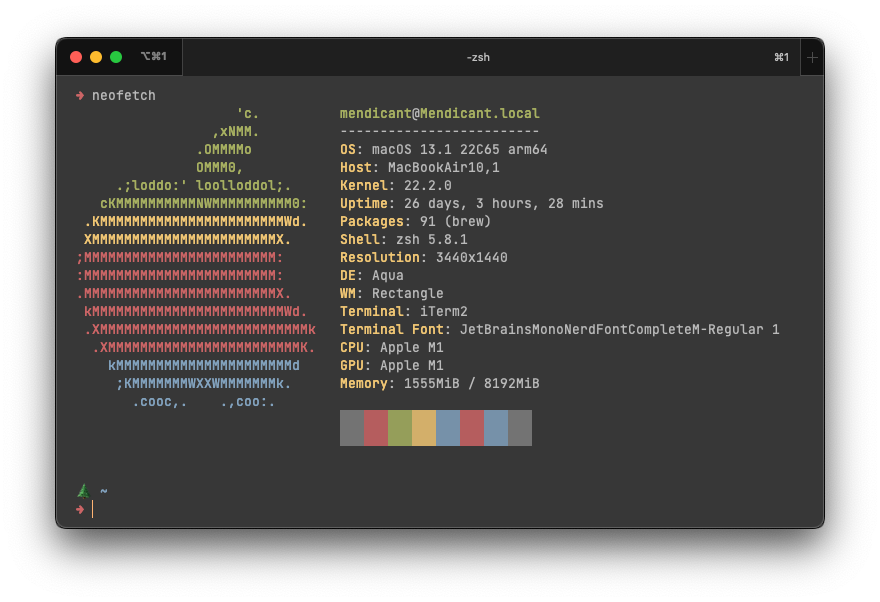Click the Christmas tree icon in the prompt
The image size is (880, 602).
(x=83, y=490)
